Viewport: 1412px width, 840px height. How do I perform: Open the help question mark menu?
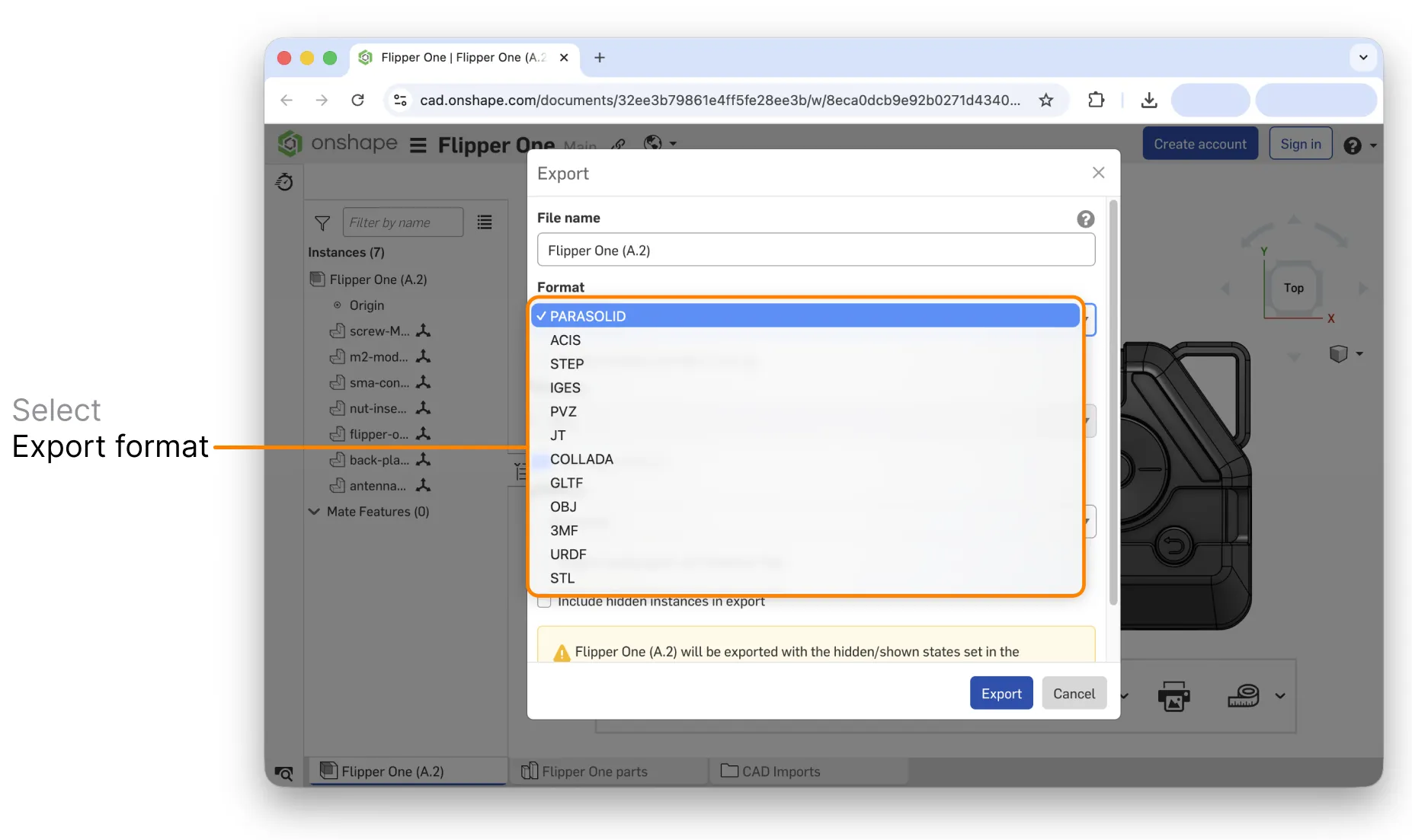[x=1360, y=145]
